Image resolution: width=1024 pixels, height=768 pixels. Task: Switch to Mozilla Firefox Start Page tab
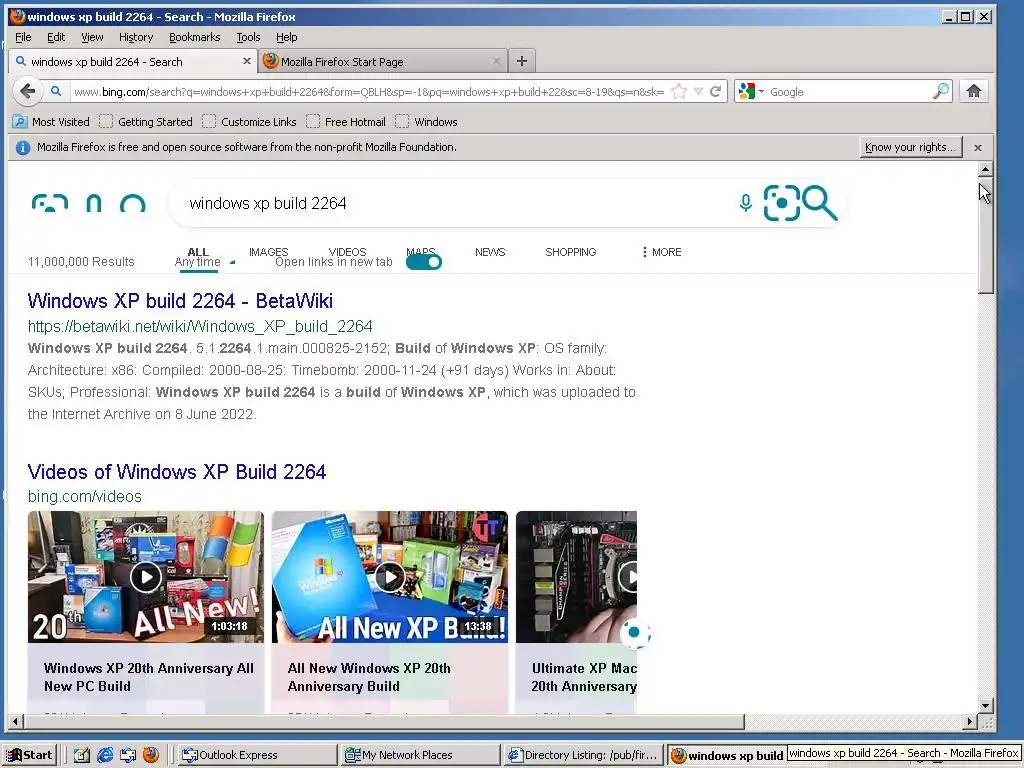[382, 61]
